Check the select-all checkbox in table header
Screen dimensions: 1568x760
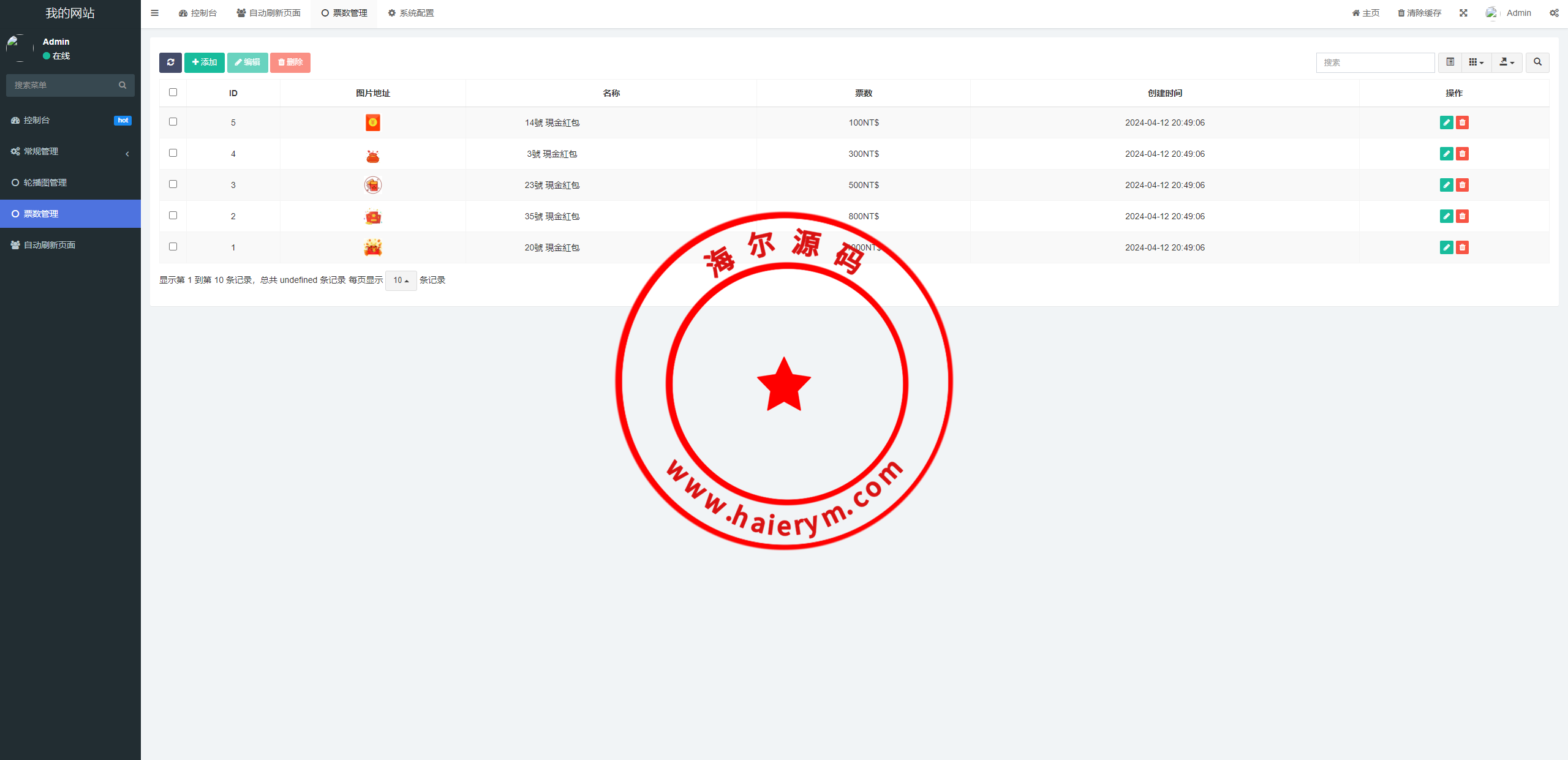(173, 92)
